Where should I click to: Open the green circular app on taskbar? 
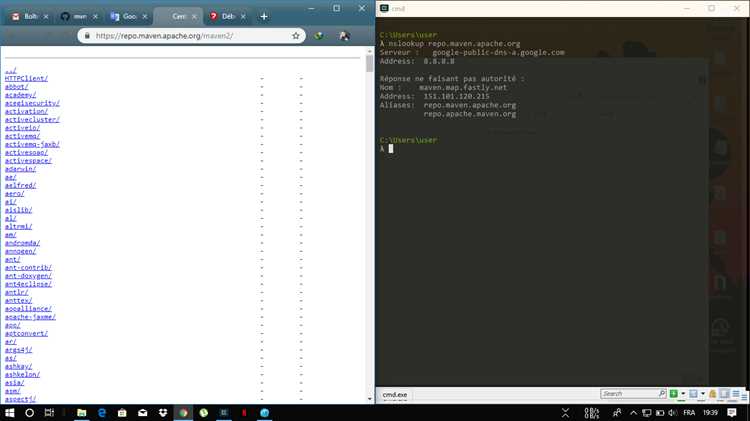pyautogui.click(x=204, y=412)
